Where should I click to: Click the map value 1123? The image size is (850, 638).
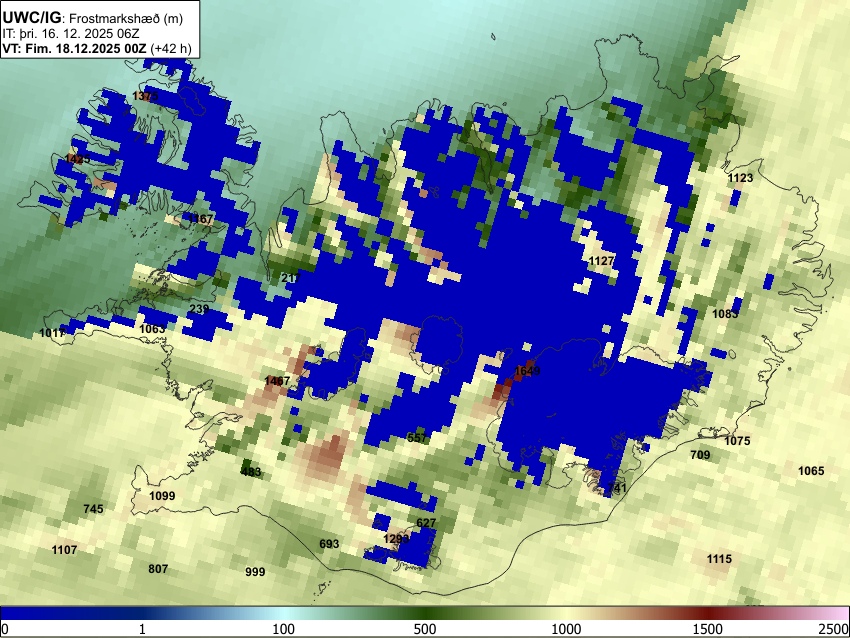(740, 178)
